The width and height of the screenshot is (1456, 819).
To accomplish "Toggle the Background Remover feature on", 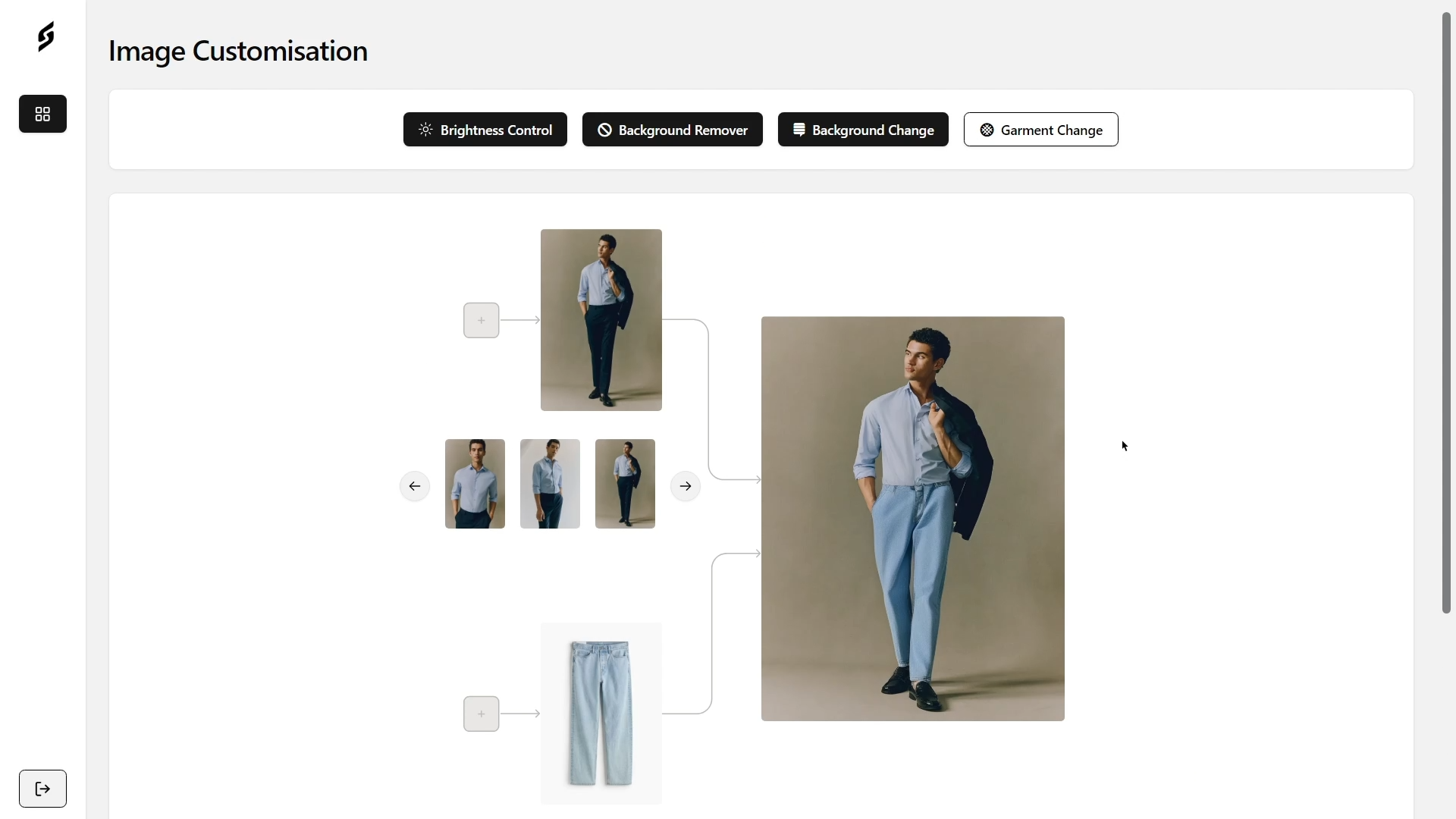I will [672, 129].
